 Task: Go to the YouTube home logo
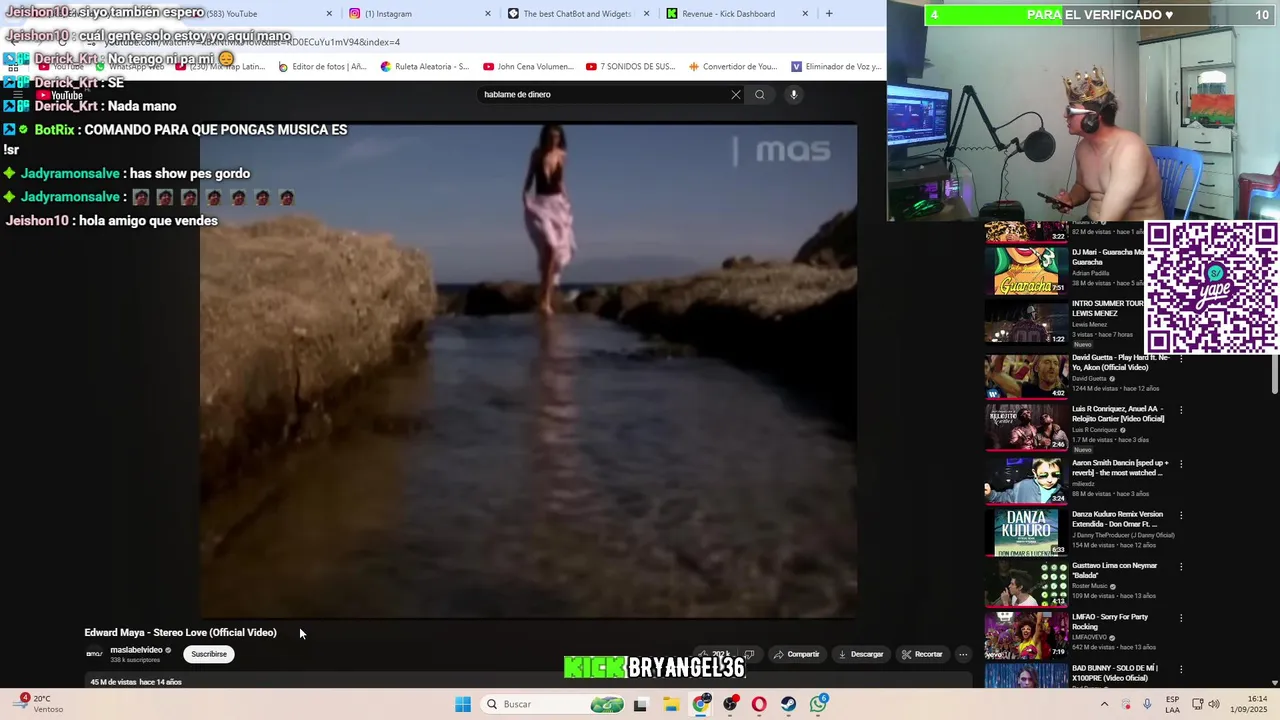(60, 95)
